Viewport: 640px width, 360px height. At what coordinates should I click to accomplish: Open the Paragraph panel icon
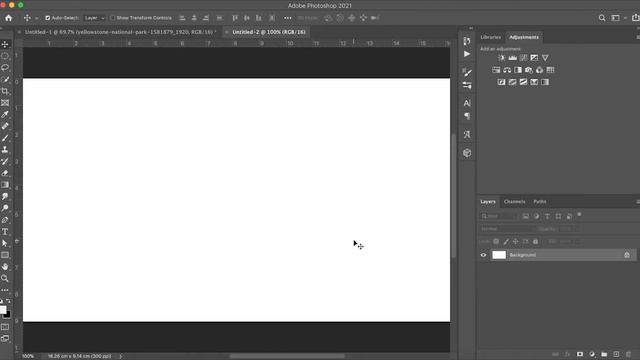(x=467, y=116)
